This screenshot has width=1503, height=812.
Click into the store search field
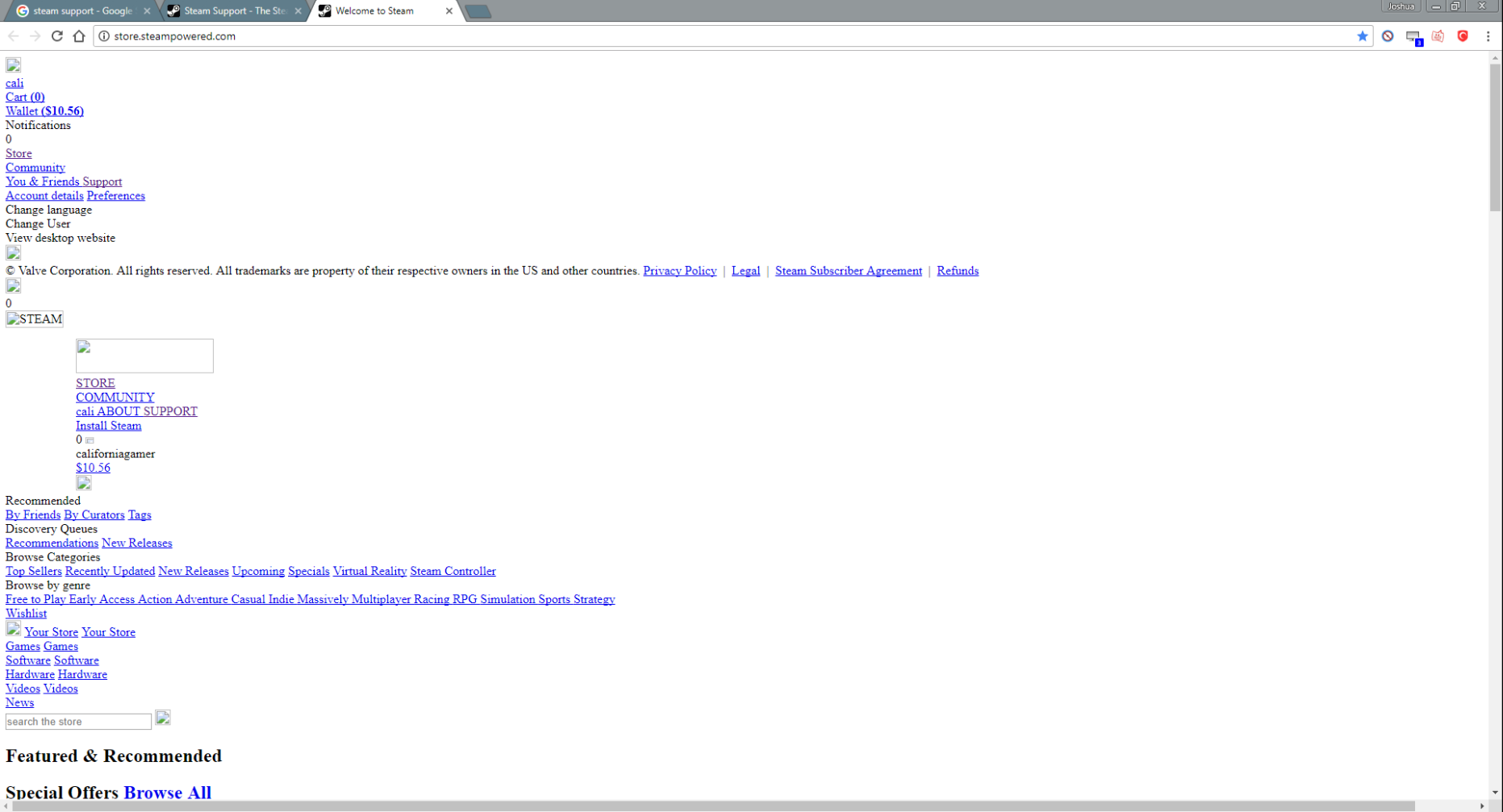pyautogui.click(x=77, y=720)
